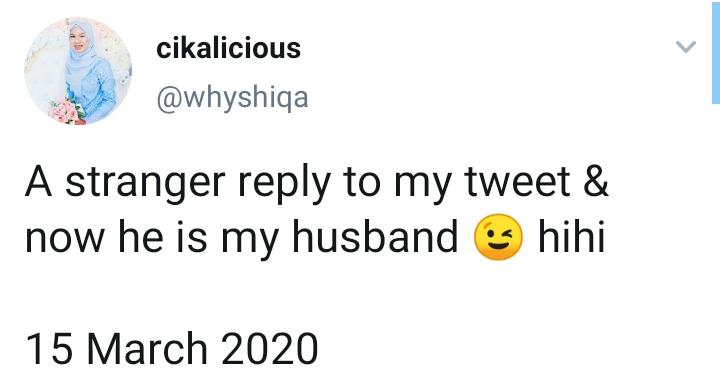
Task: Select the blue bar at right edge
Action: tap(716, 52)
